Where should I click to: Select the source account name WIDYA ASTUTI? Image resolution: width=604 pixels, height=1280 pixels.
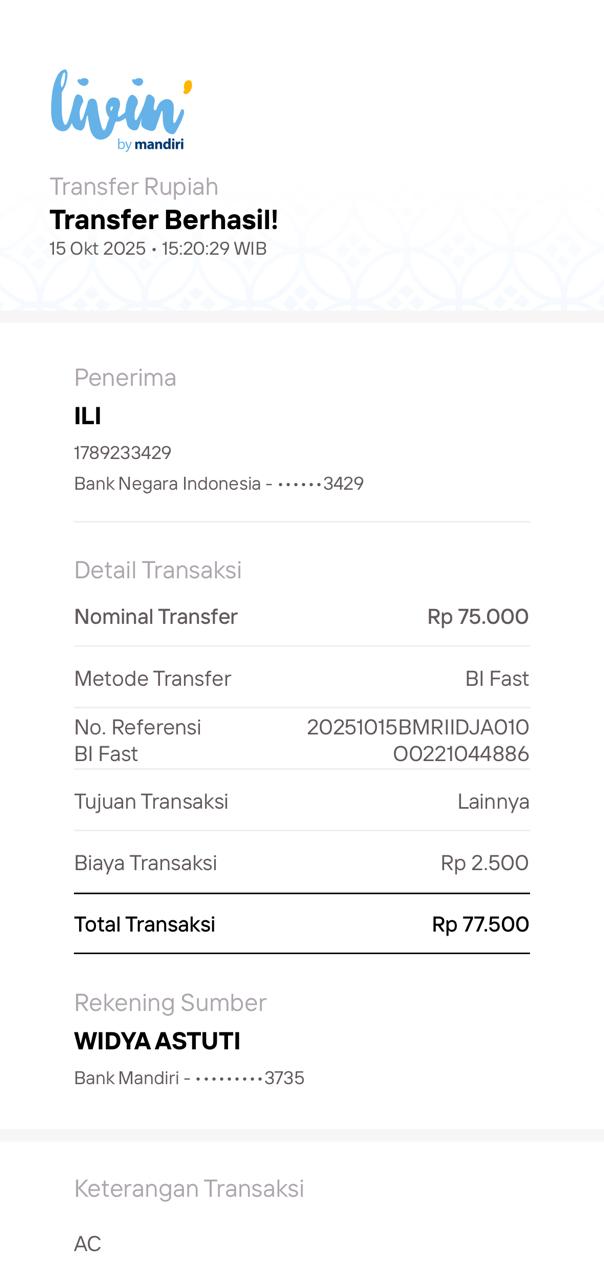pyautogui.click(x=157, y=1041)
